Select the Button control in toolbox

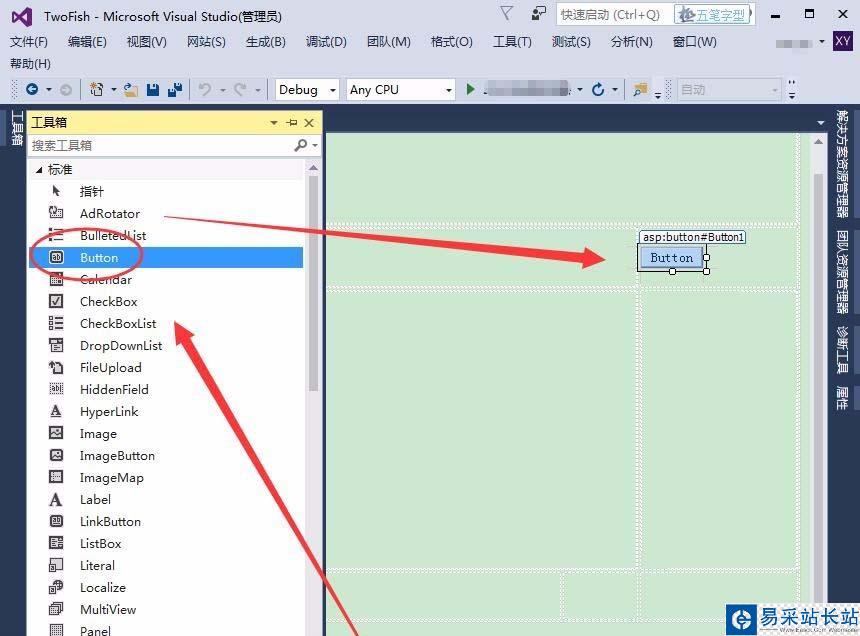click(x=166, y=257)
